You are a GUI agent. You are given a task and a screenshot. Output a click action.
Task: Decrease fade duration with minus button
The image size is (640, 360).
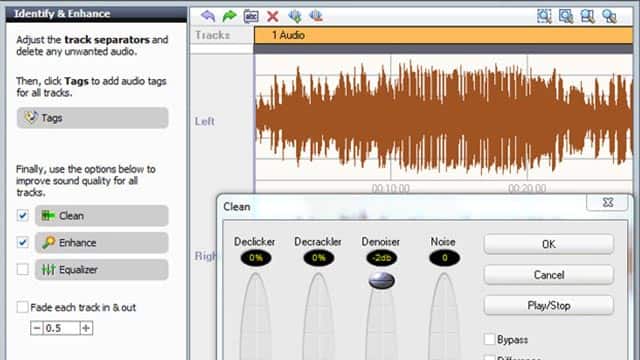(37, 328)
